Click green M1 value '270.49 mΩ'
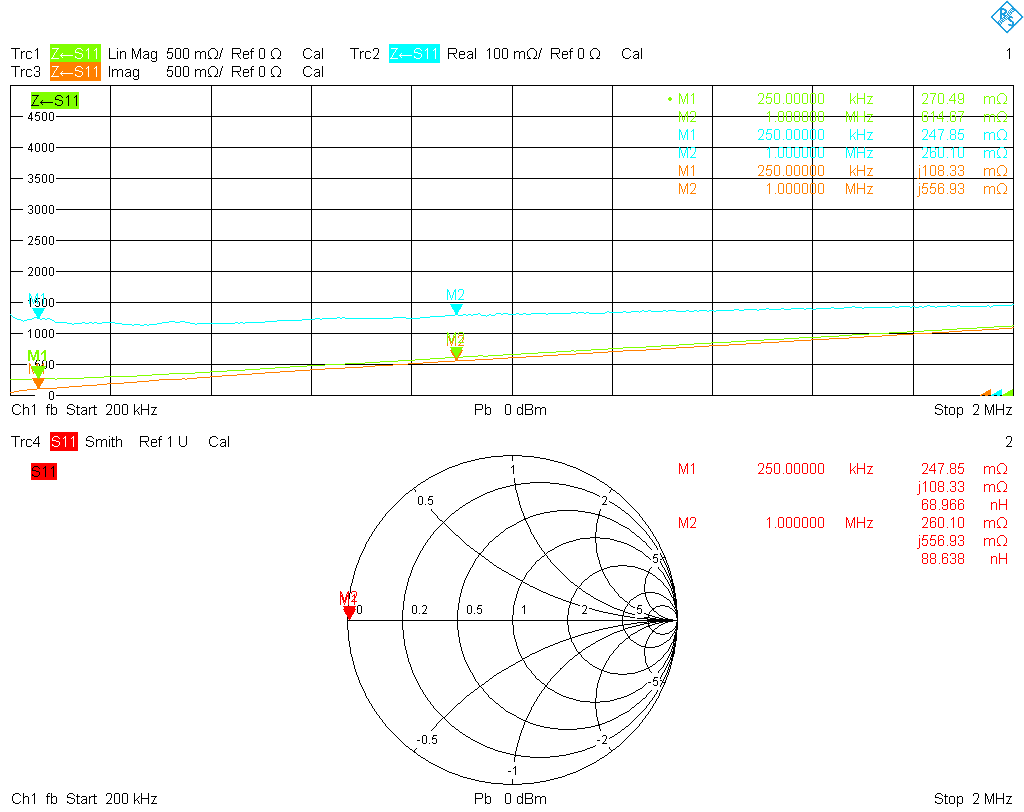This screenshot has width=1024, height=812. pos(964,99)
